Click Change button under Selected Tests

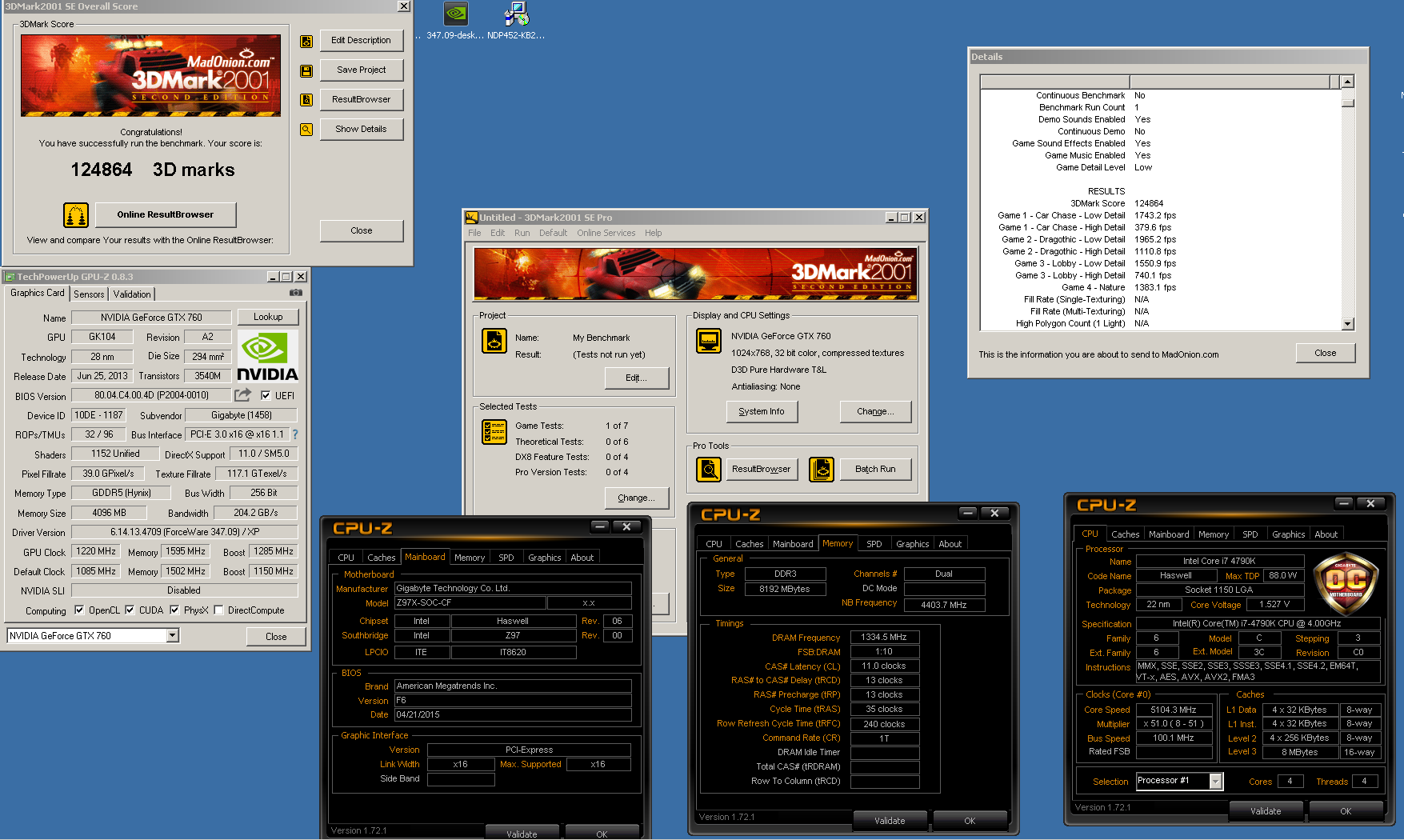[x=637, y=498]
